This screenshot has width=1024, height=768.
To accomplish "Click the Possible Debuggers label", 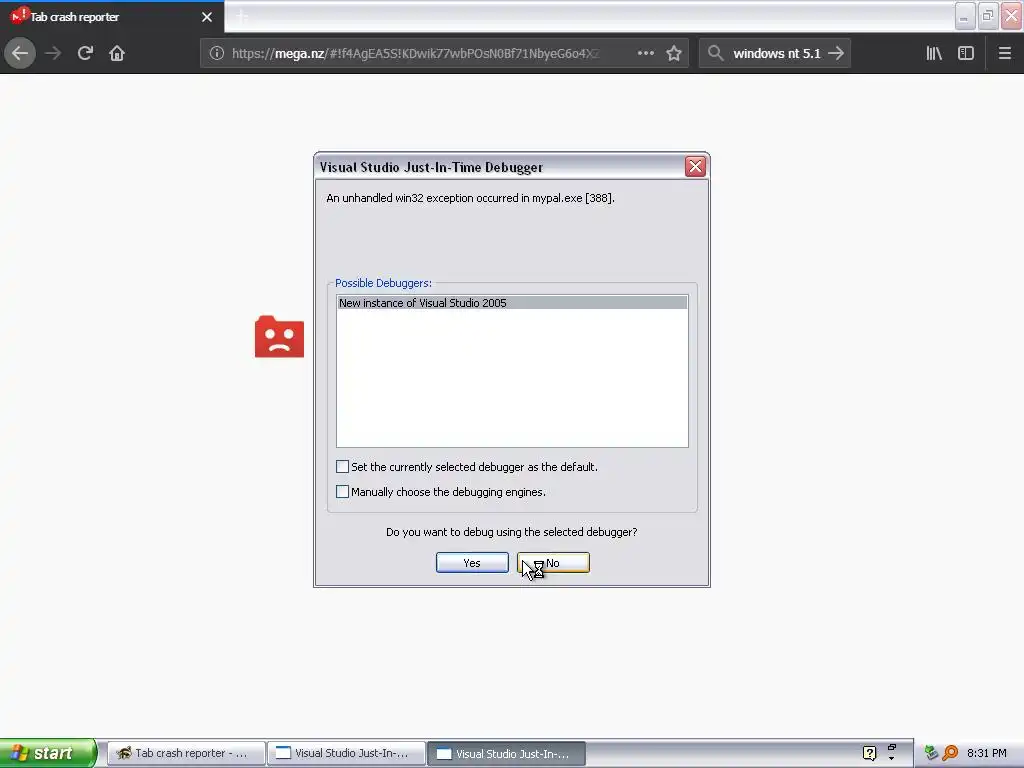I will [383, 283].
